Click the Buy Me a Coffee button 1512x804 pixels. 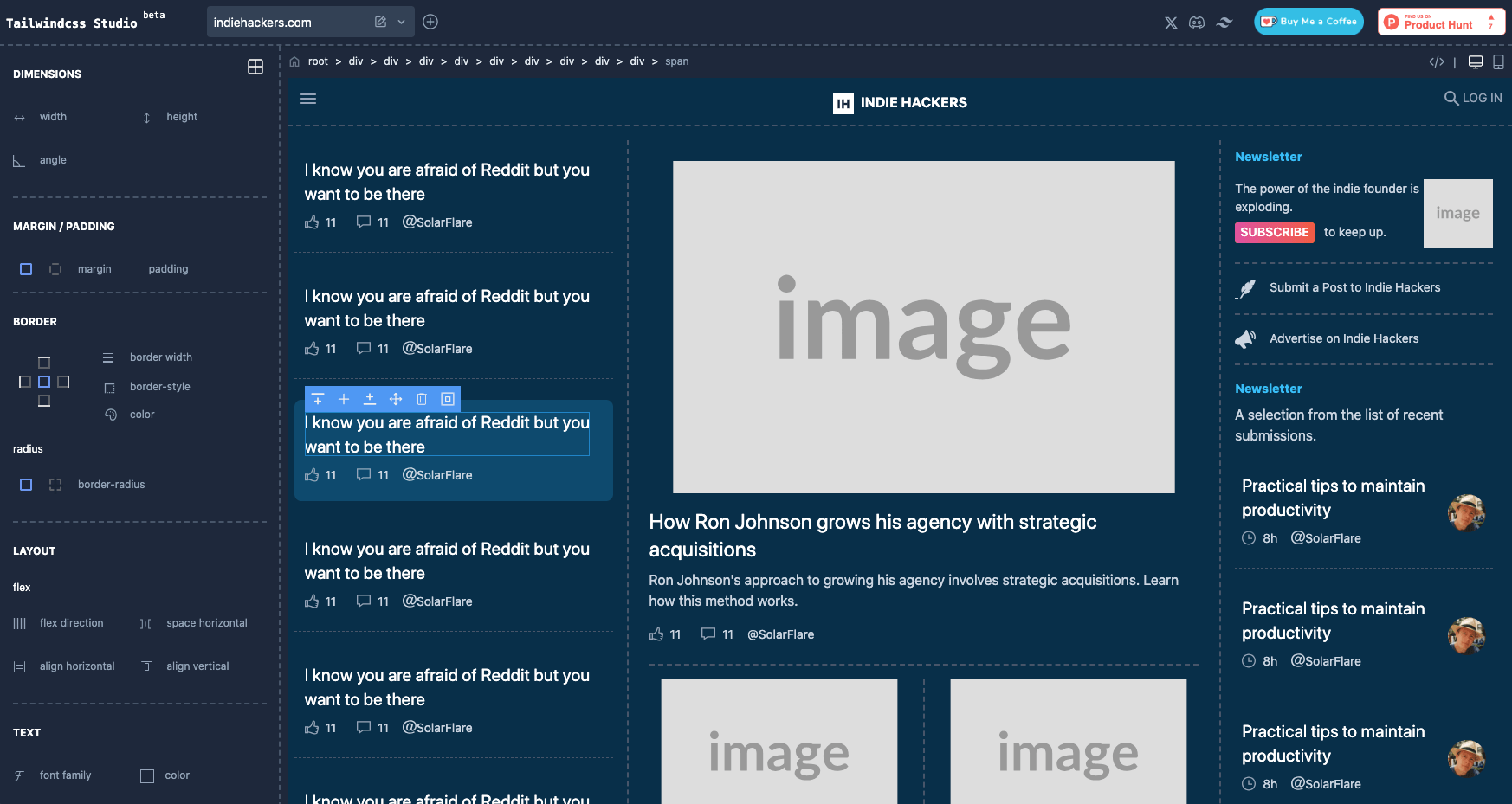click(1308, 22)
